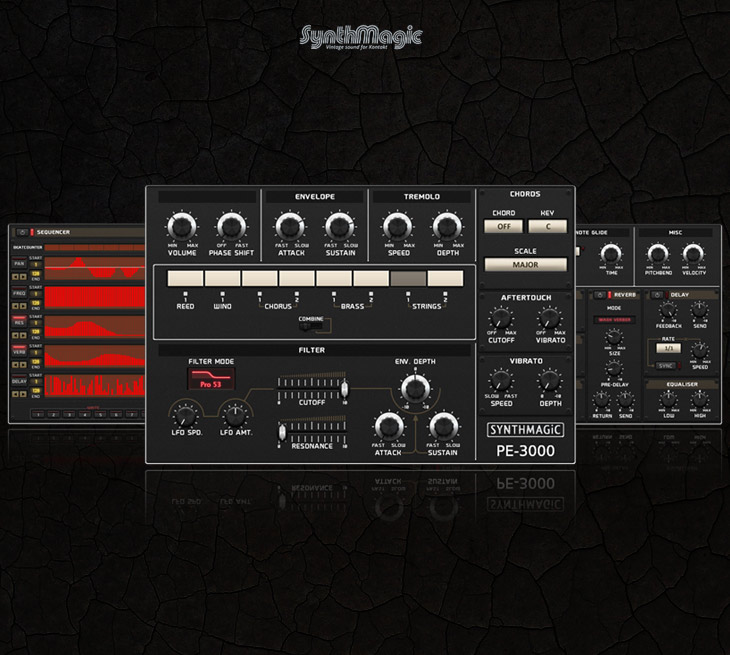Click the Reverb Size knob
Viewport: 730px width, 655px height.
[x=614, y=337]
